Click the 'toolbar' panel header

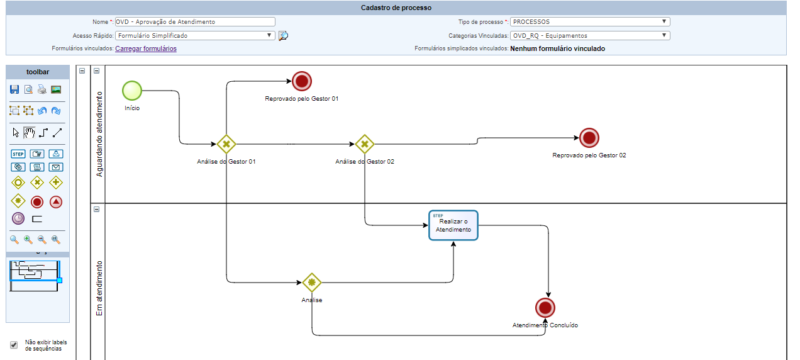tap(38, 72)
